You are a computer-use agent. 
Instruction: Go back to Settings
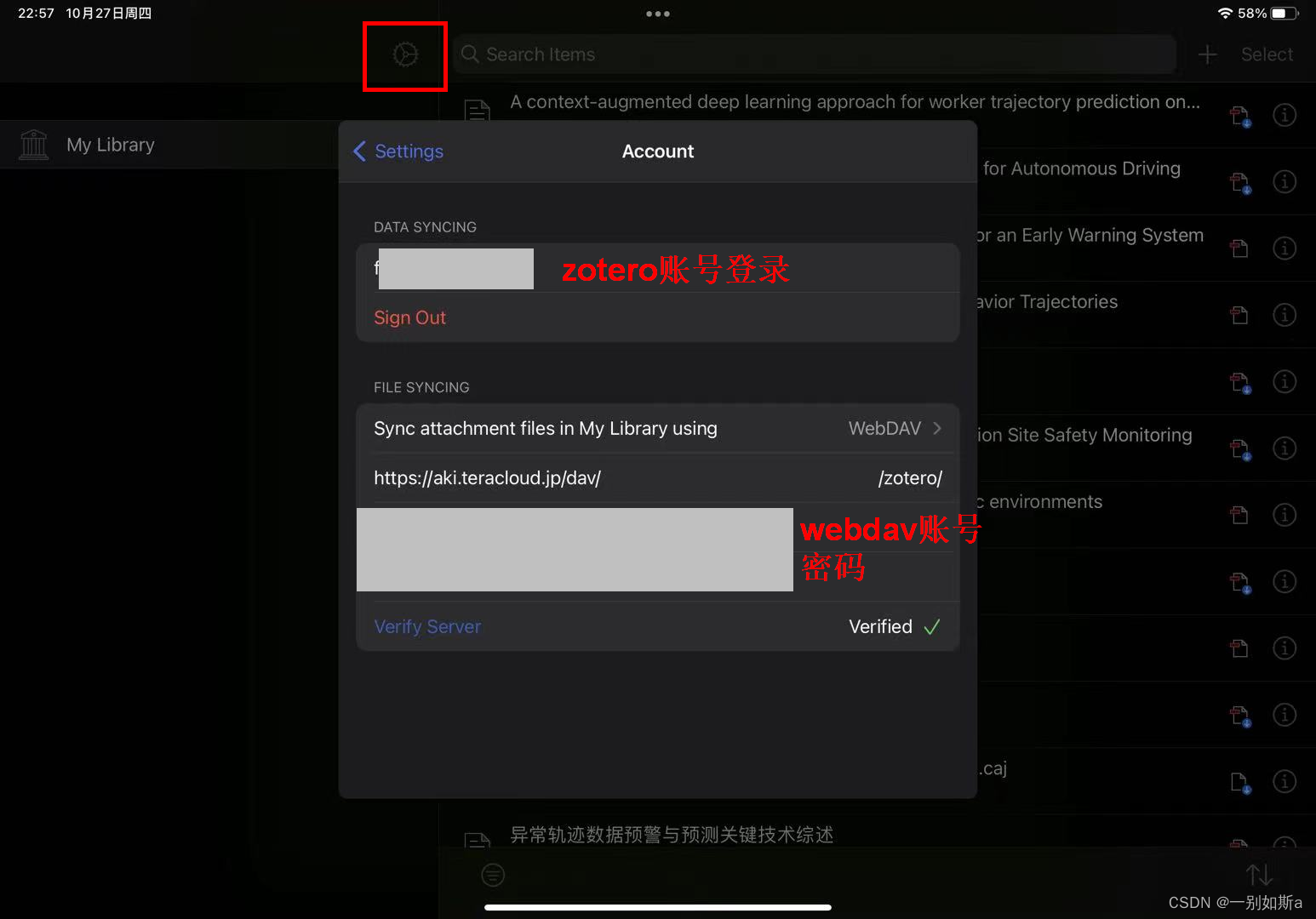click(398, 151)
